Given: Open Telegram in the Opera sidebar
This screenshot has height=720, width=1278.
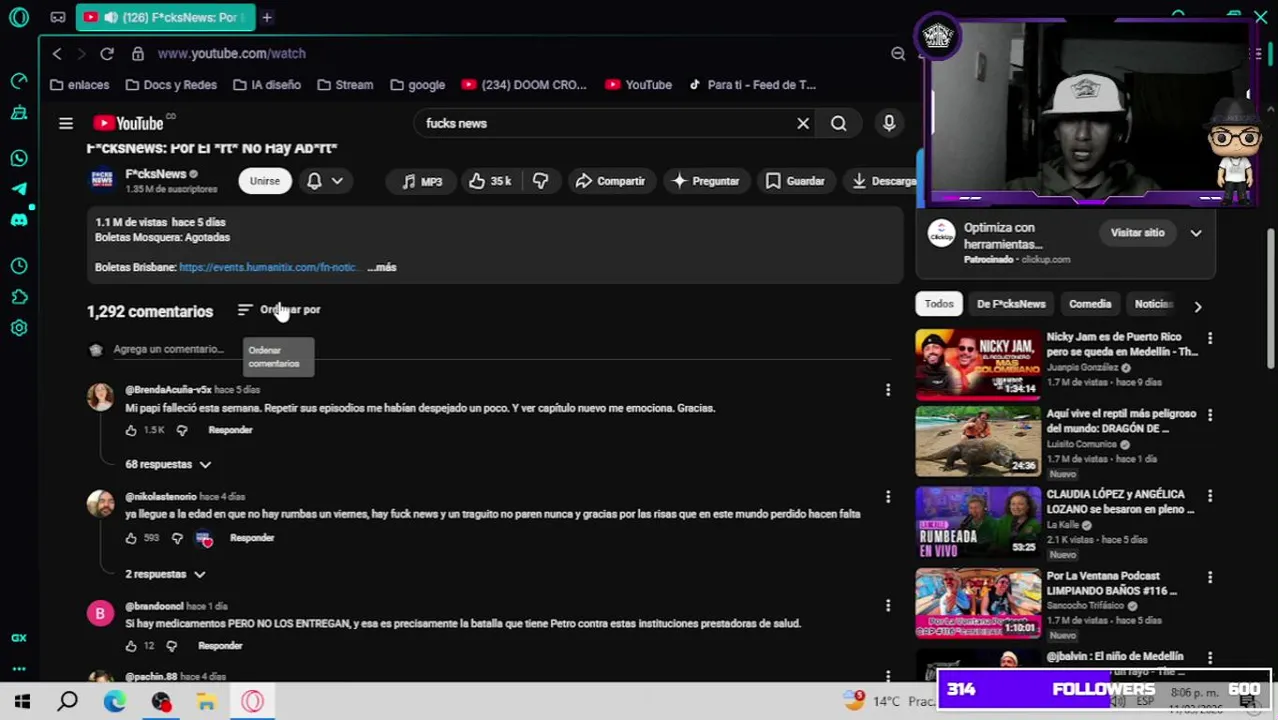Looking at the screenshot, I should pyautogui.click(x=19, y=189).
